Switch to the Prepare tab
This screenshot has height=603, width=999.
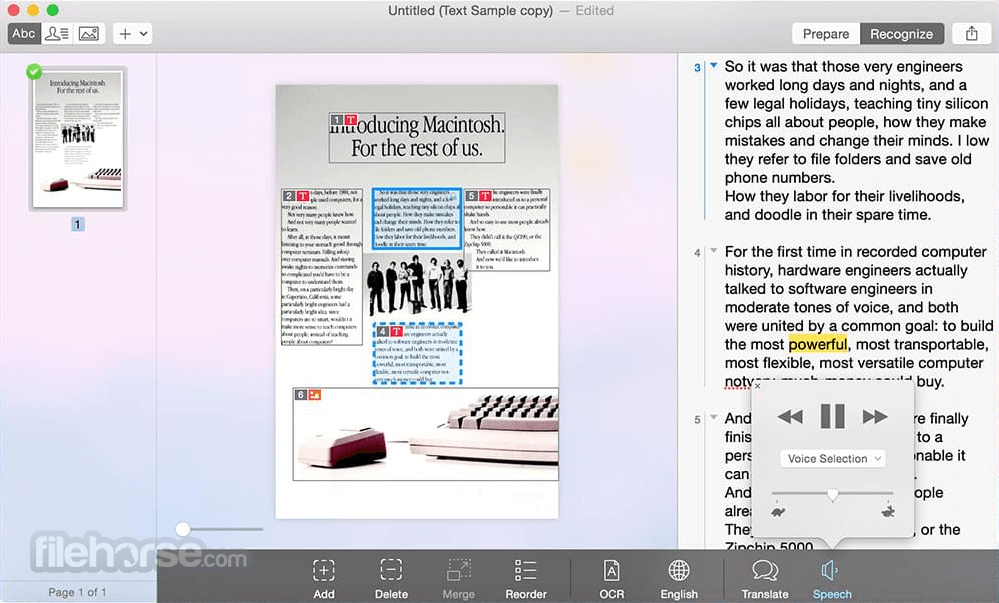(x=826, y=34)
